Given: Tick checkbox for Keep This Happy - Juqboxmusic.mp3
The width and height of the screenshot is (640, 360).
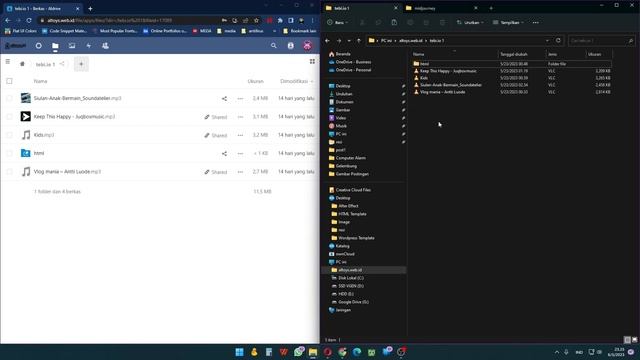Looking at the screenshot, I should (9, 117).
